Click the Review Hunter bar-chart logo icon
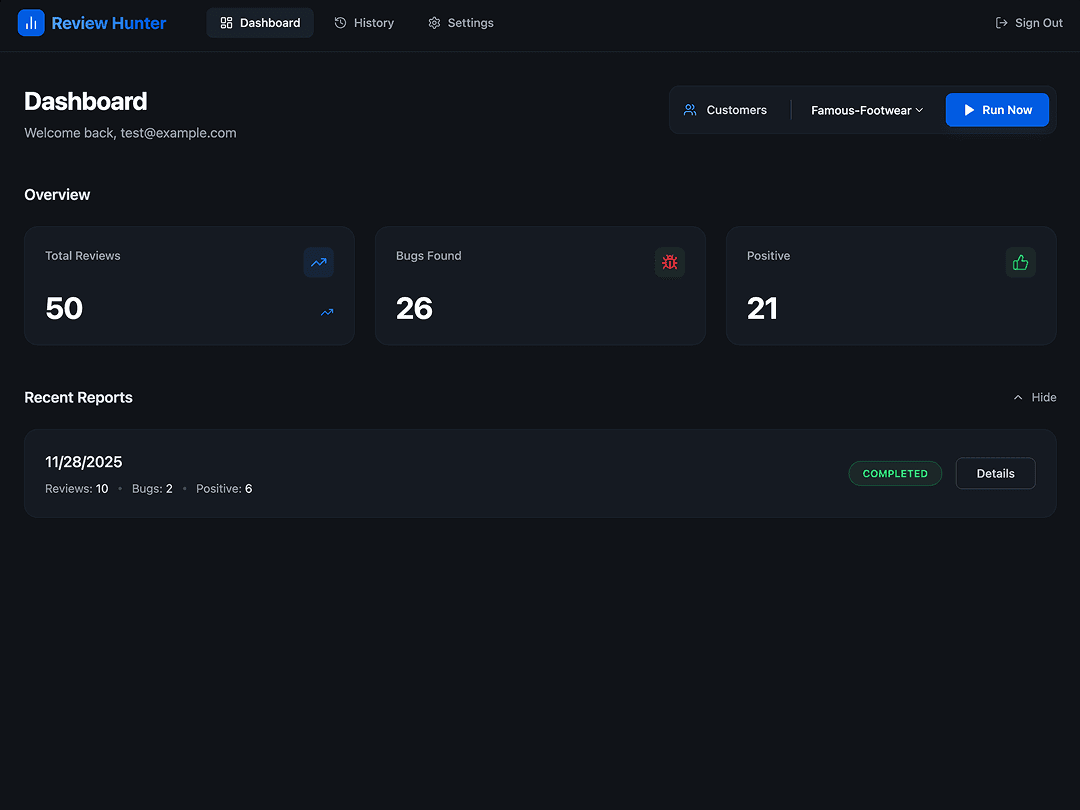This screenshot has width=1080, height=810. tap(31, 23)
